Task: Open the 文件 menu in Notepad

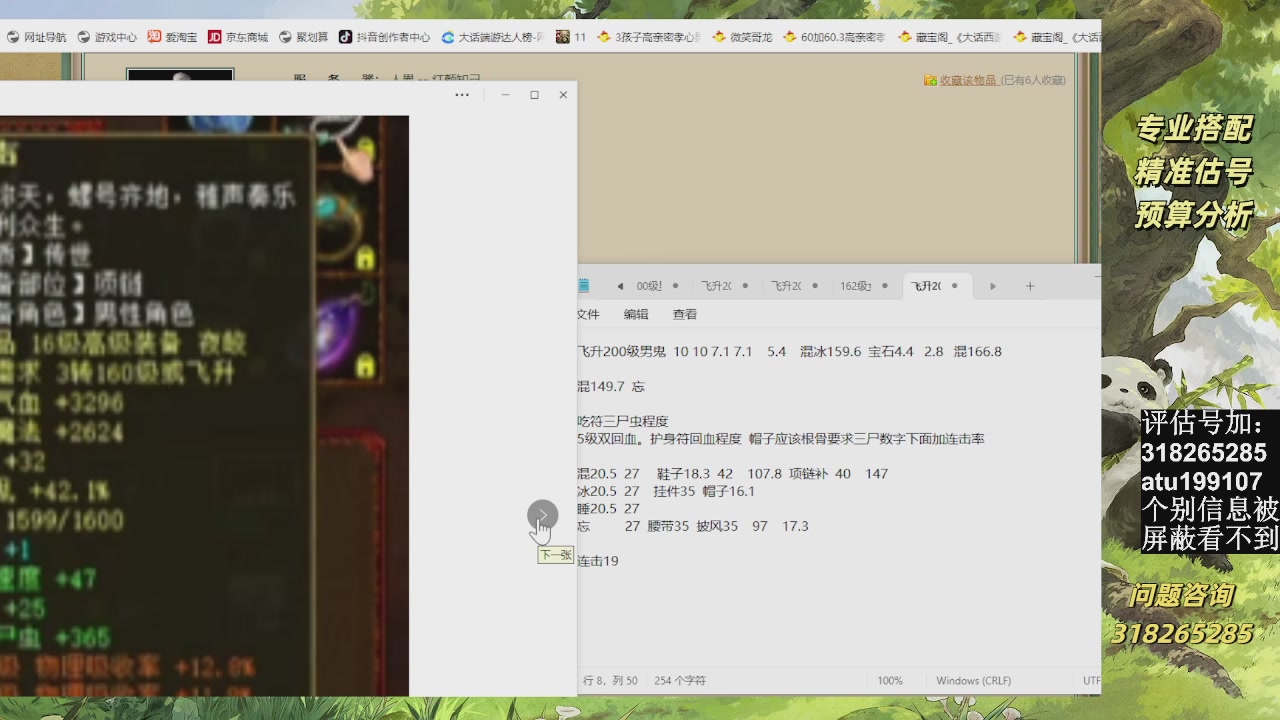Action: pyautogui.click(x=588, y=314)
